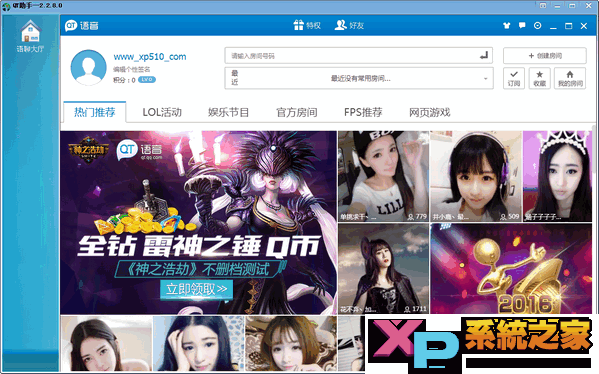Switch to the 热门推荐 tab
The width and height of the screenshot is (599, 374).
coord(95,112)
